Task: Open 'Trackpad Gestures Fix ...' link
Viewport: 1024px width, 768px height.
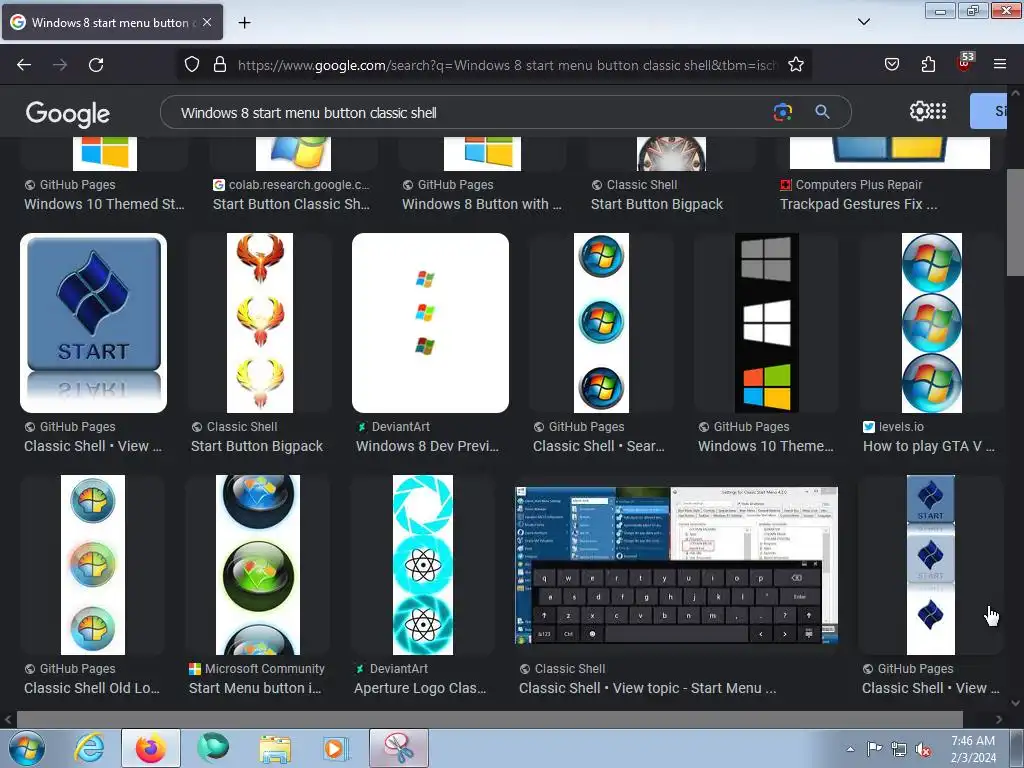Action: tap(859, 204)
